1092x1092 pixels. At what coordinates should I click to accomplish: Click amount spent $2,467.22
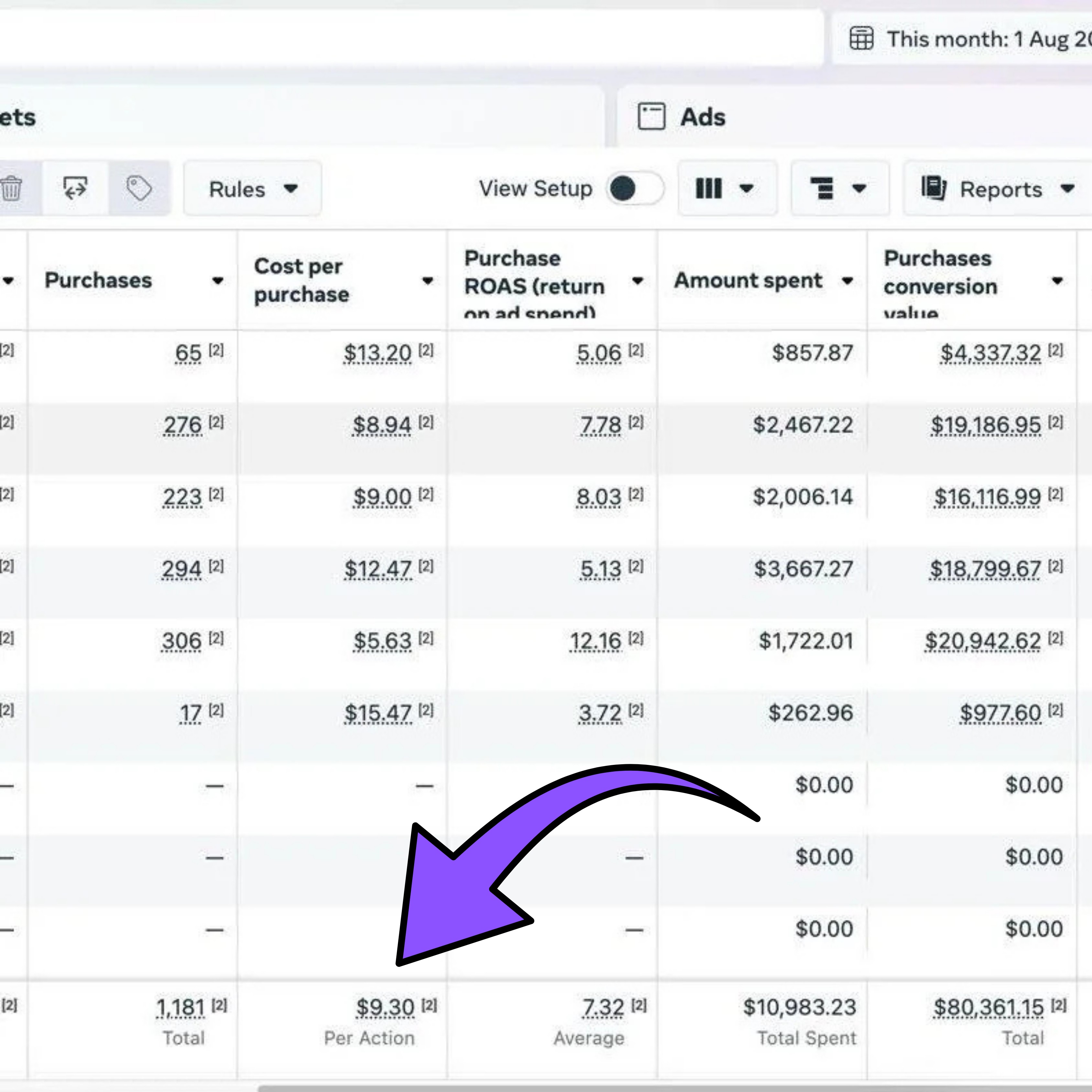pos(803,425)
